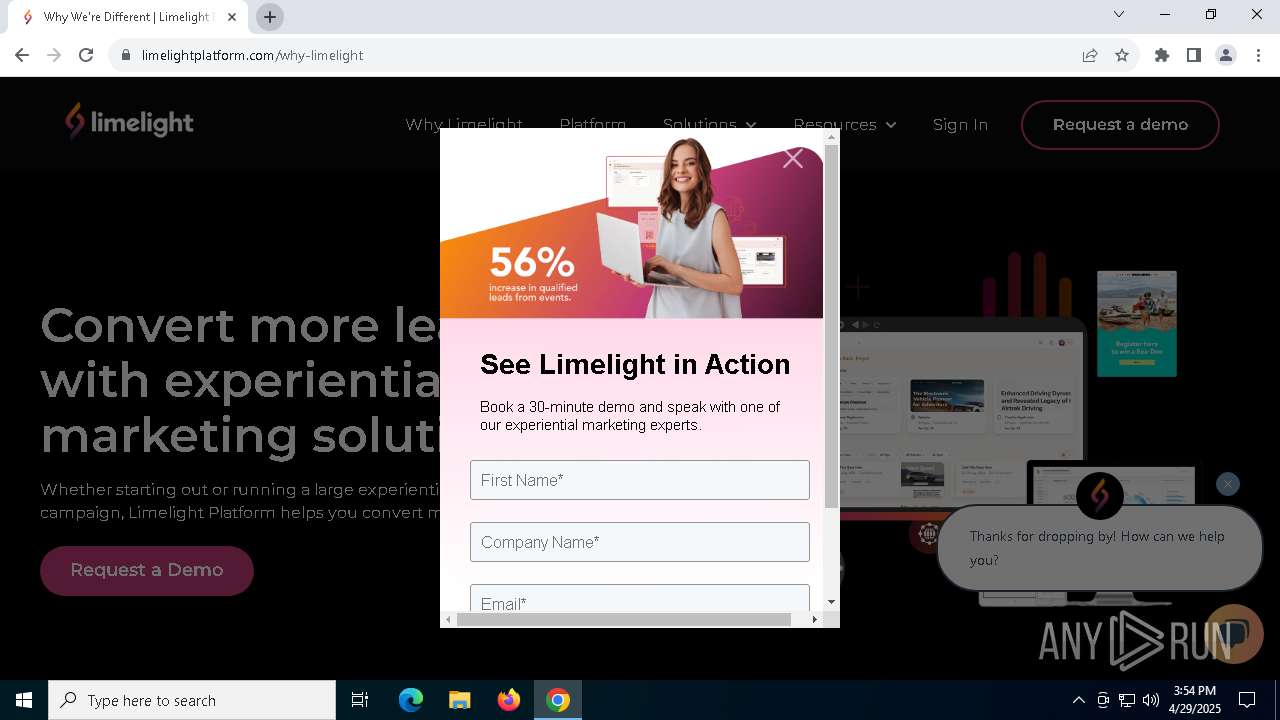Focus the Email field
Viewport: 1280px width, 720px height.
click(640, 598)
